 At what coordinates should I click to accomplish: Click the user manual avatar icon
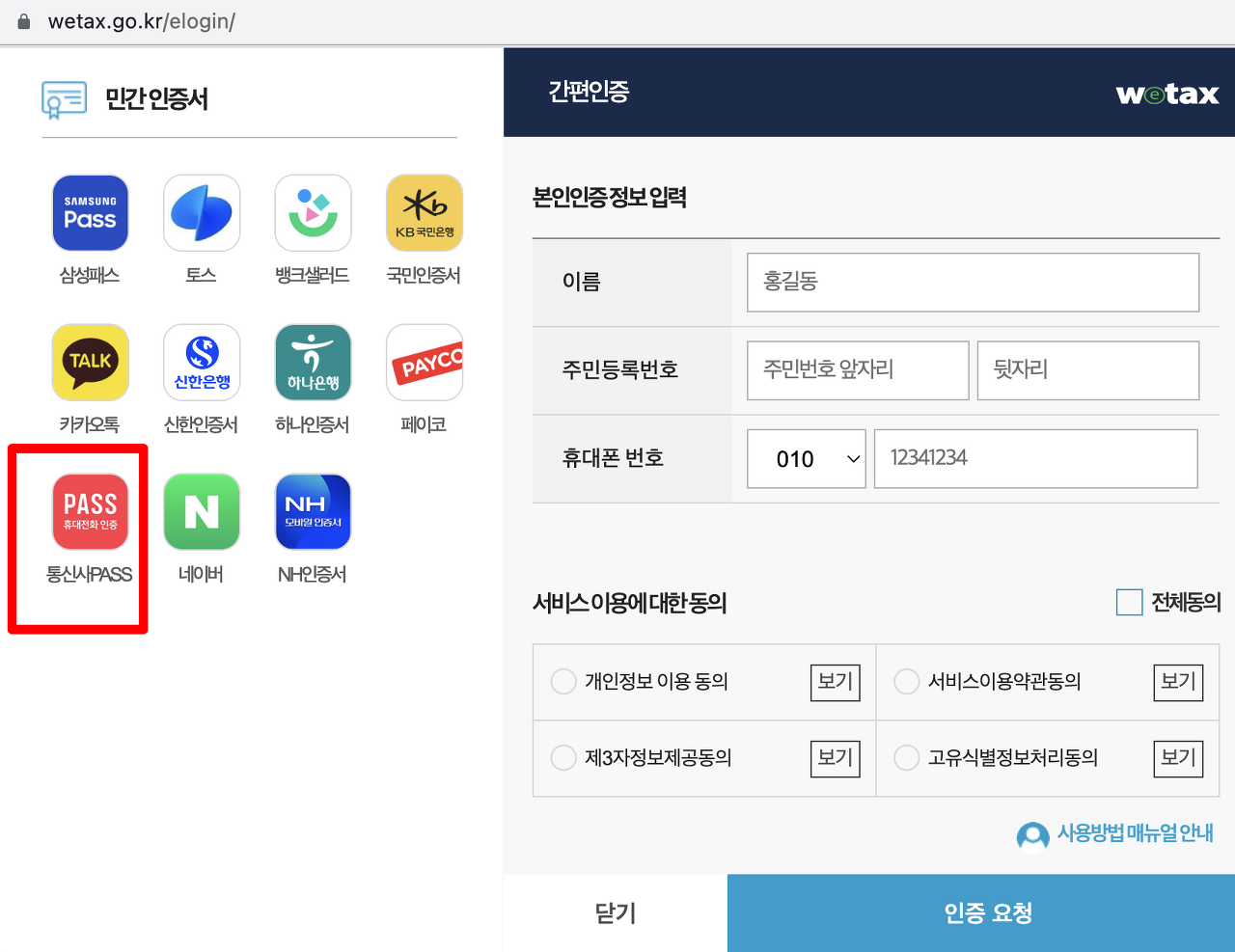click(1032, 836)
